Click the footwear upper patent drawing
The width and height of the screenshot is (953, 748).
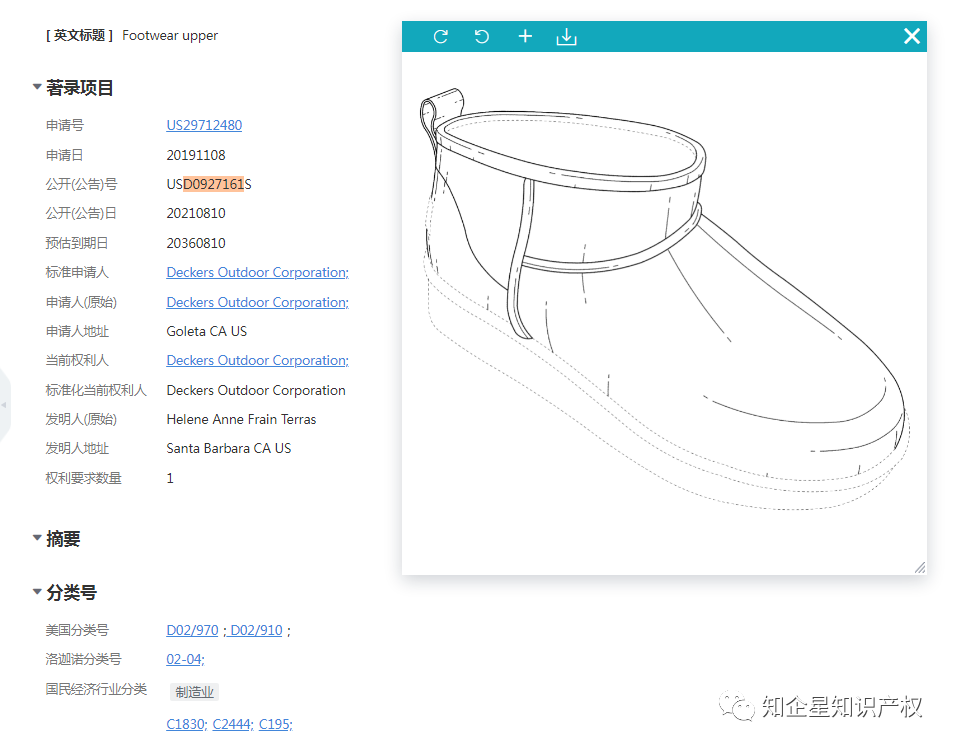click(664, 298)
